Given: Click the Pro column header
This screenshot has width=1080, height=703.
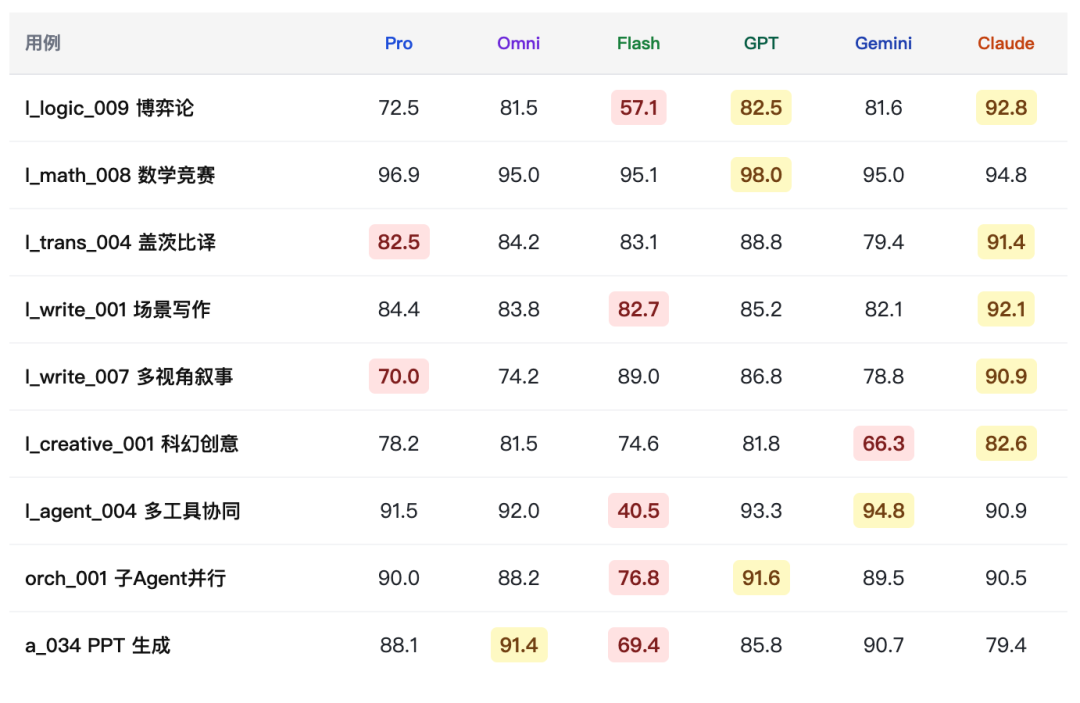Looking at the screenshot, I should (398, 43).
